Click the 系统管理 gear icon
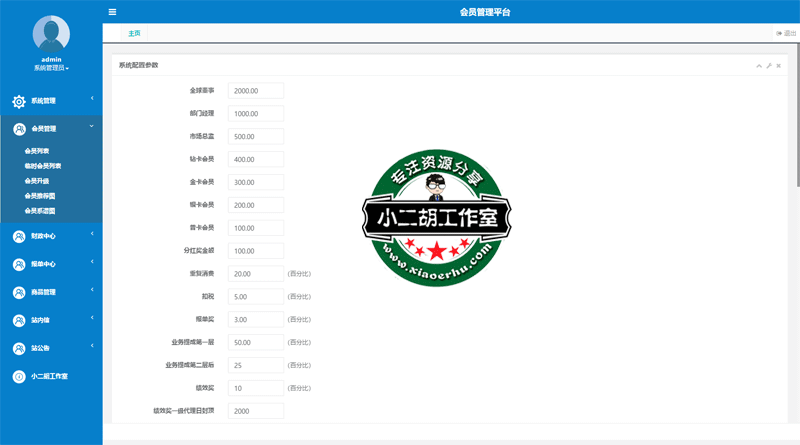Screen dimensions: 800x445 pos(19,101)
